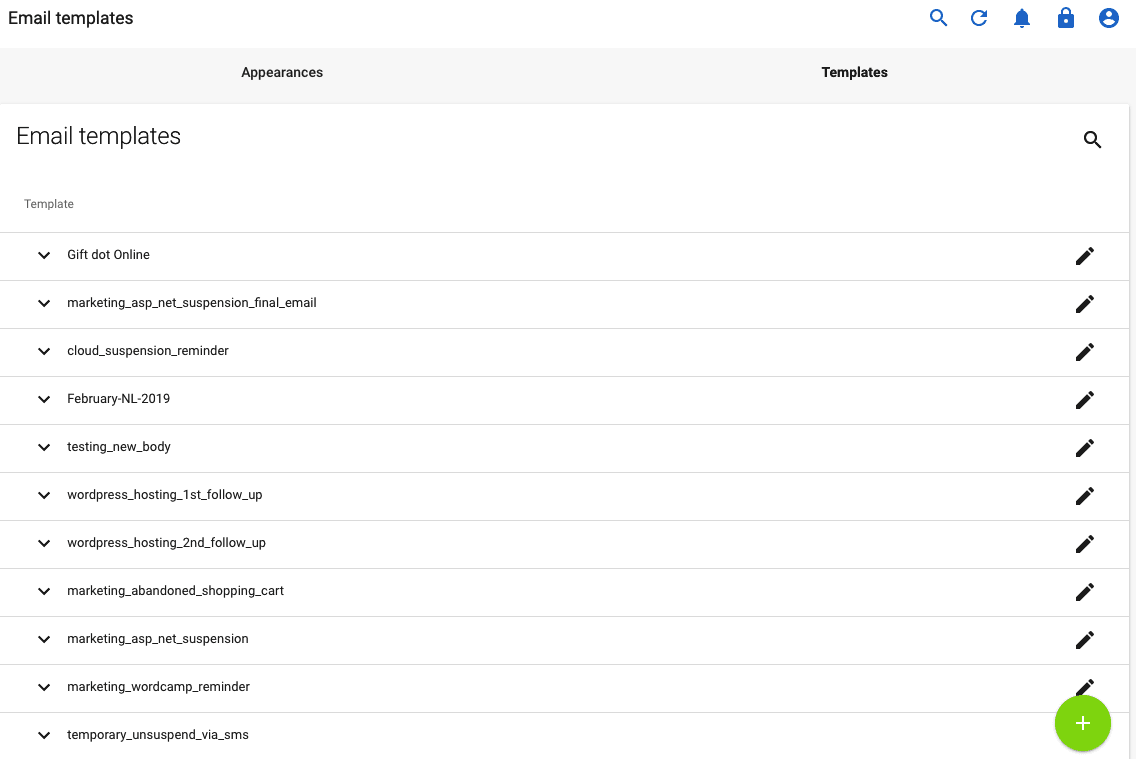Expand the temporary_unsuspend_via_sms row

(x=44, y=735)
